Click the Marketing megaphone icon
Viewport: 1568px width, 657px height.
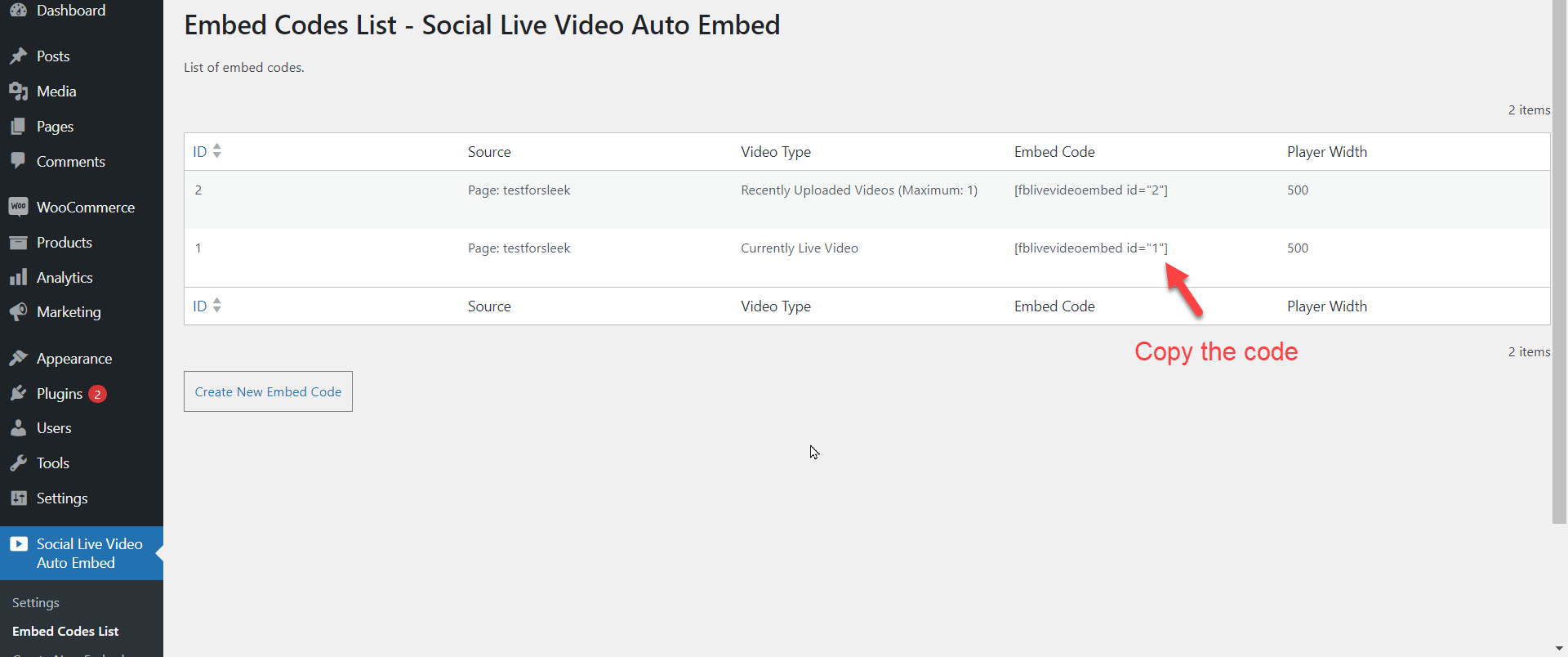click(x=18, y=312)
